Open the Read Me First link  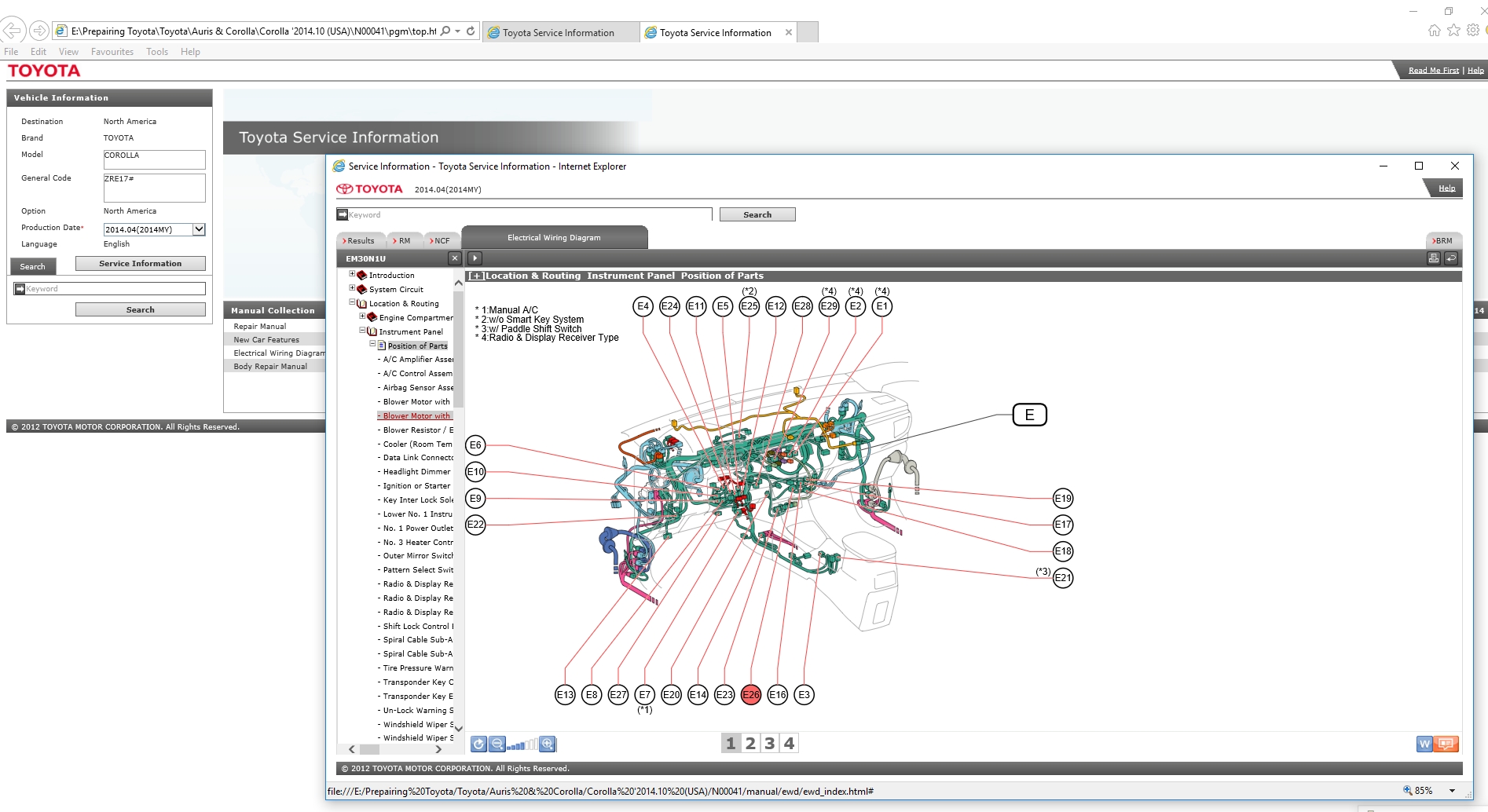pyautogui.click(x=1433, y=71)
